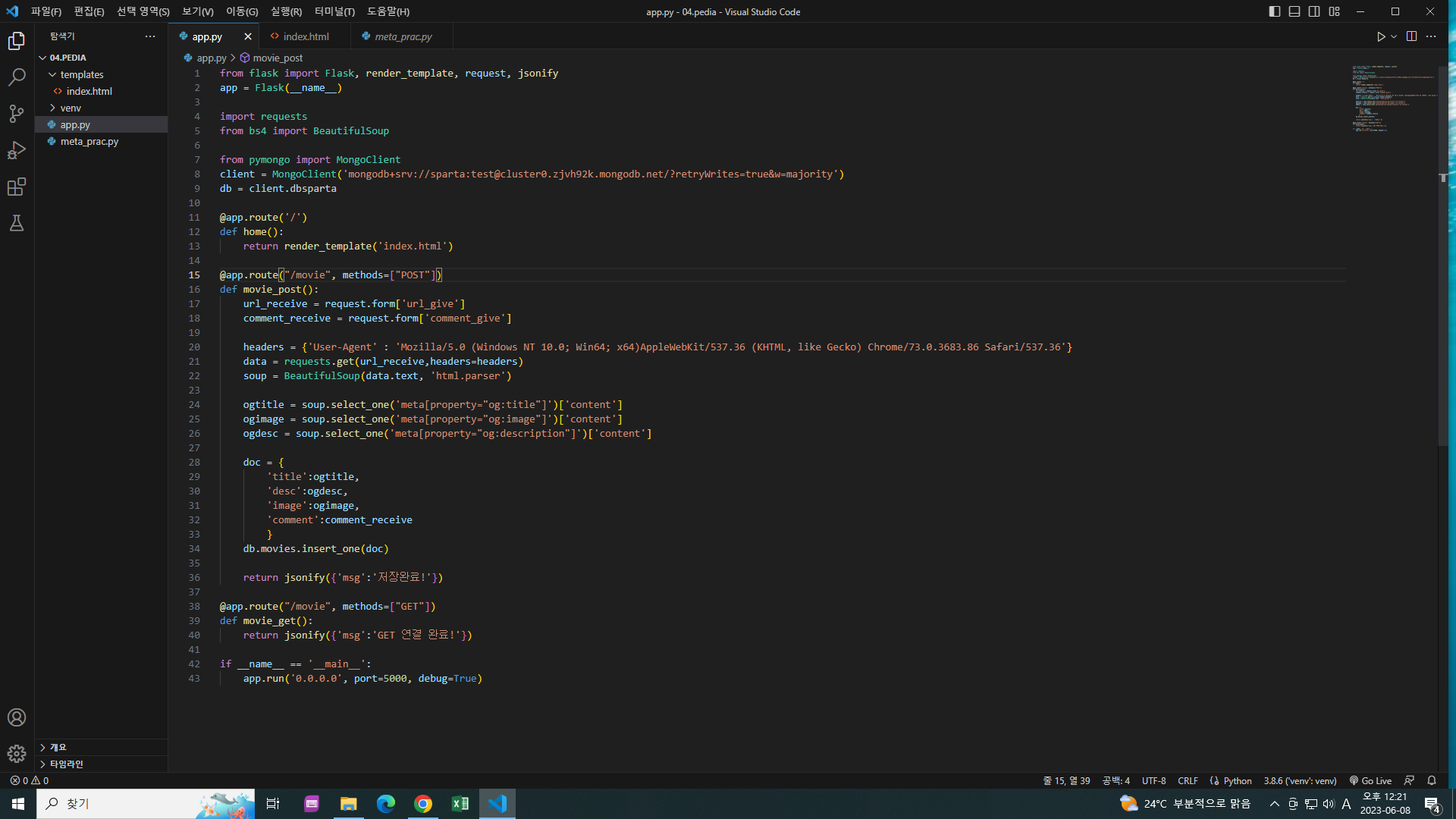
Task: Open File Explorer from taskbar
Action: 349,804
